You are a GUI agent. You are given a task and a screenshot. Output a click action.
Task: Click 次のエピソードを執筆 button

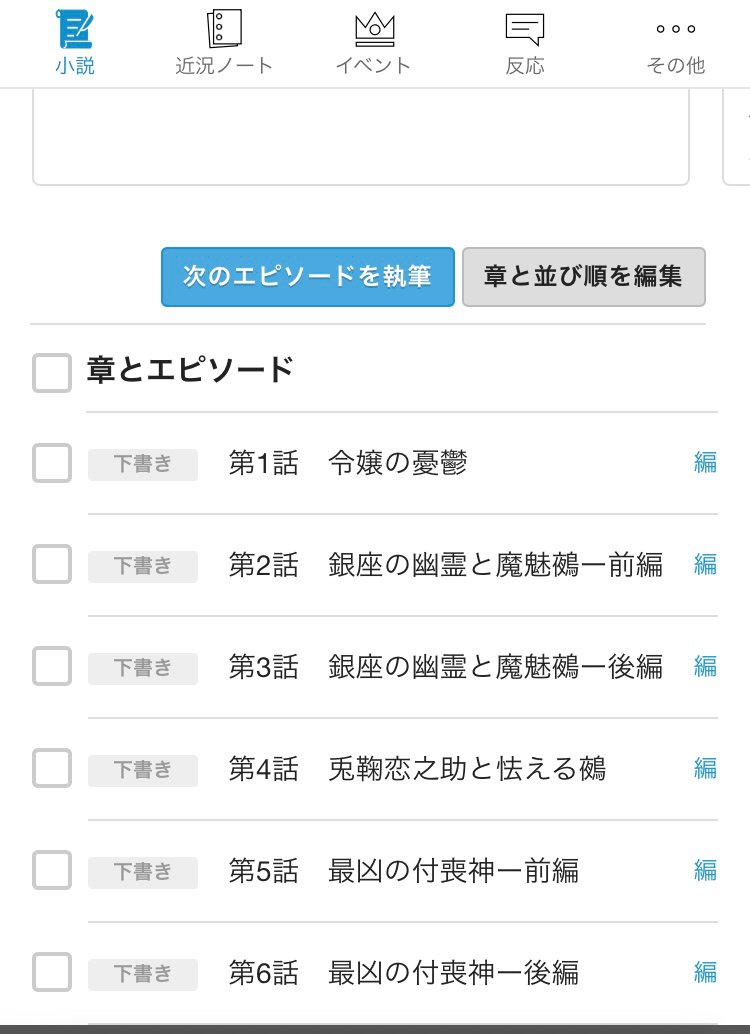point(307,277)
